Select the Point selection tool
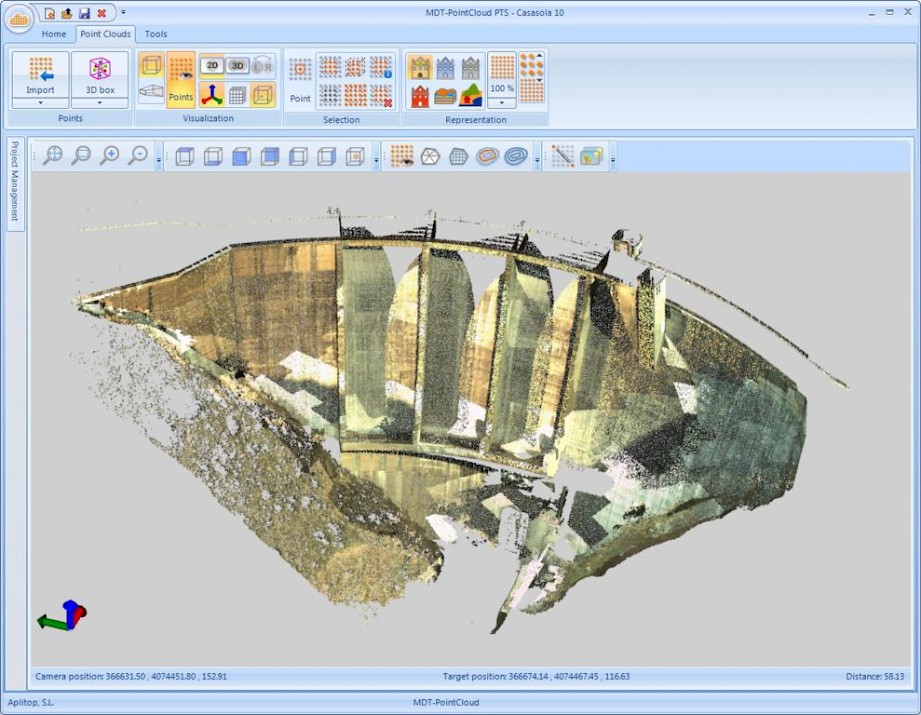921x715 pixels. tap(300, 80)
